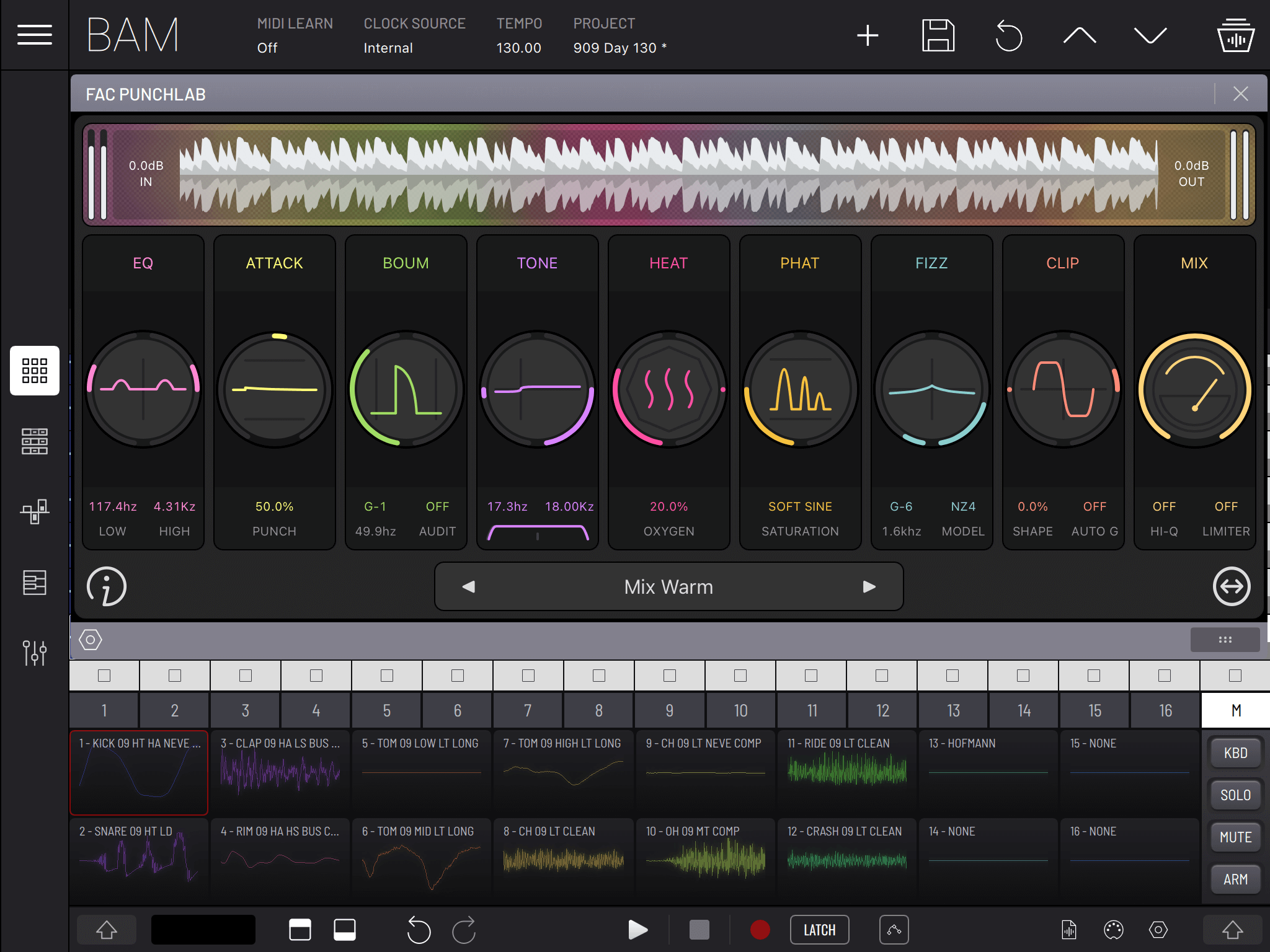The width and height of the screenshot is (1270, 952).
Task: Click the MUTE button
Action: [x=1235, y=837]
